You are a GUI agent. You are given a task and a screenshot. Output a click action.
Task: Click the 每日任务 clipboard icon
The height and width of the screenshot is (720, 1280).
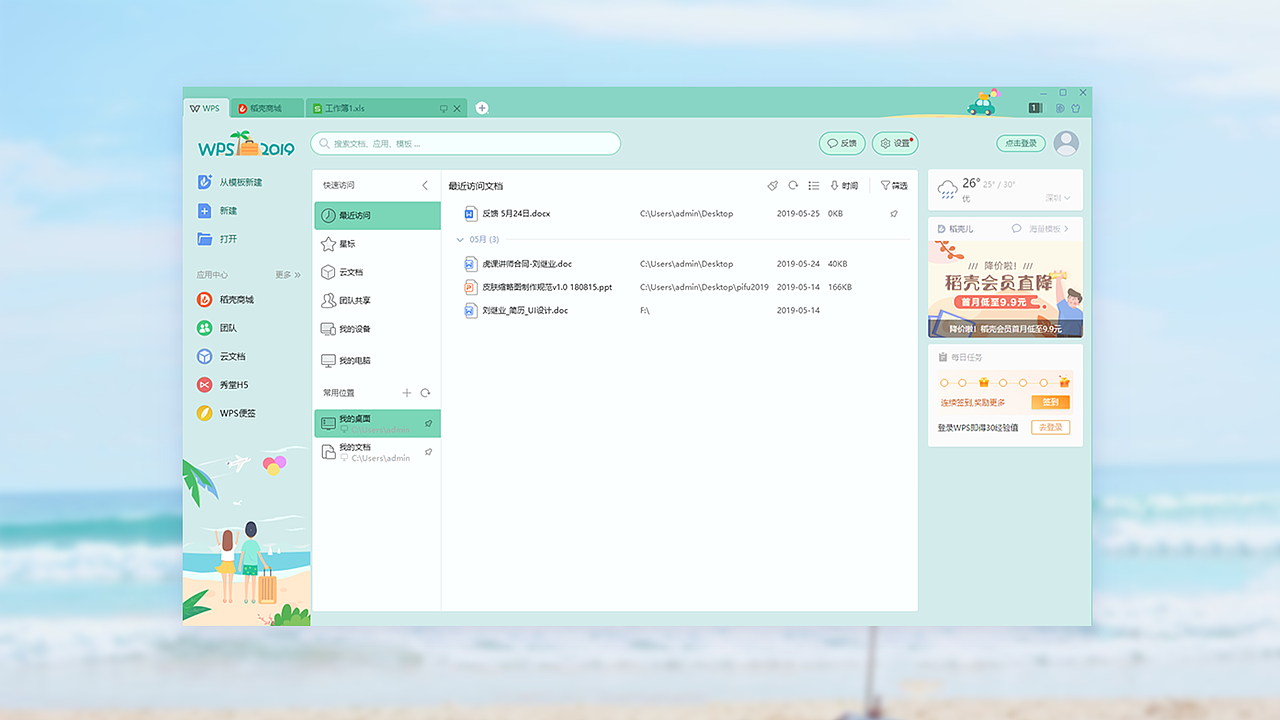pyautogui.click(x=942, y=357)
